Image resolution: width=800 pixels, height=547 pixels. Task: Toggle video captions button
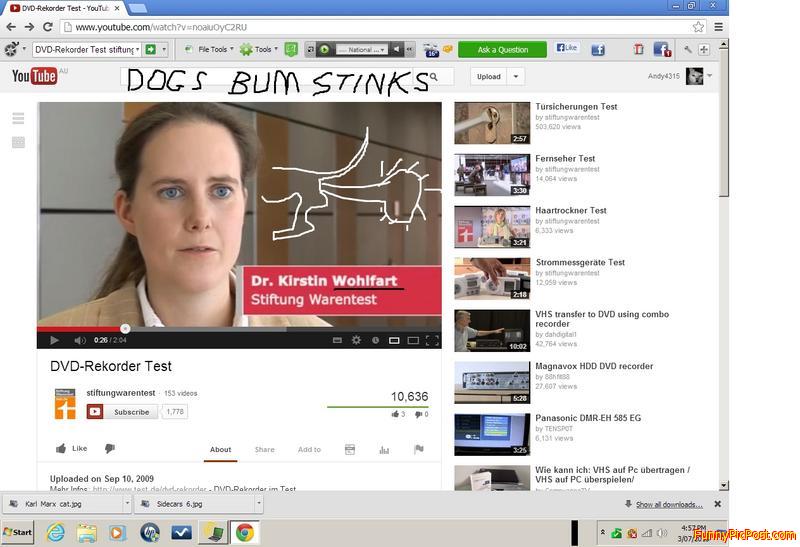click(x=337, y=340)
